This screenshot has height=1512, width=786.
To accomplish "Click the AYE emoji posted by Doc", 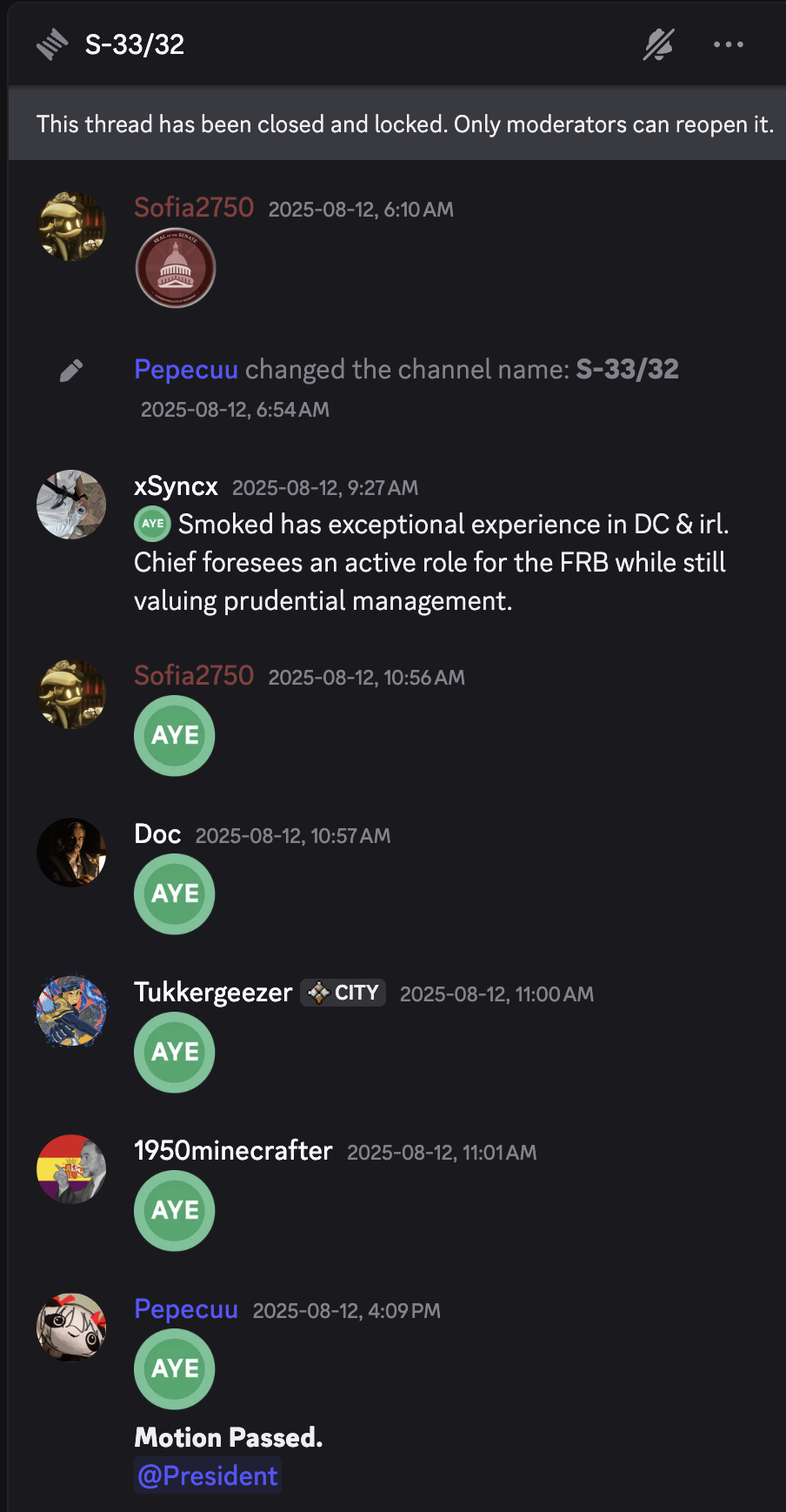I will 175,893.
